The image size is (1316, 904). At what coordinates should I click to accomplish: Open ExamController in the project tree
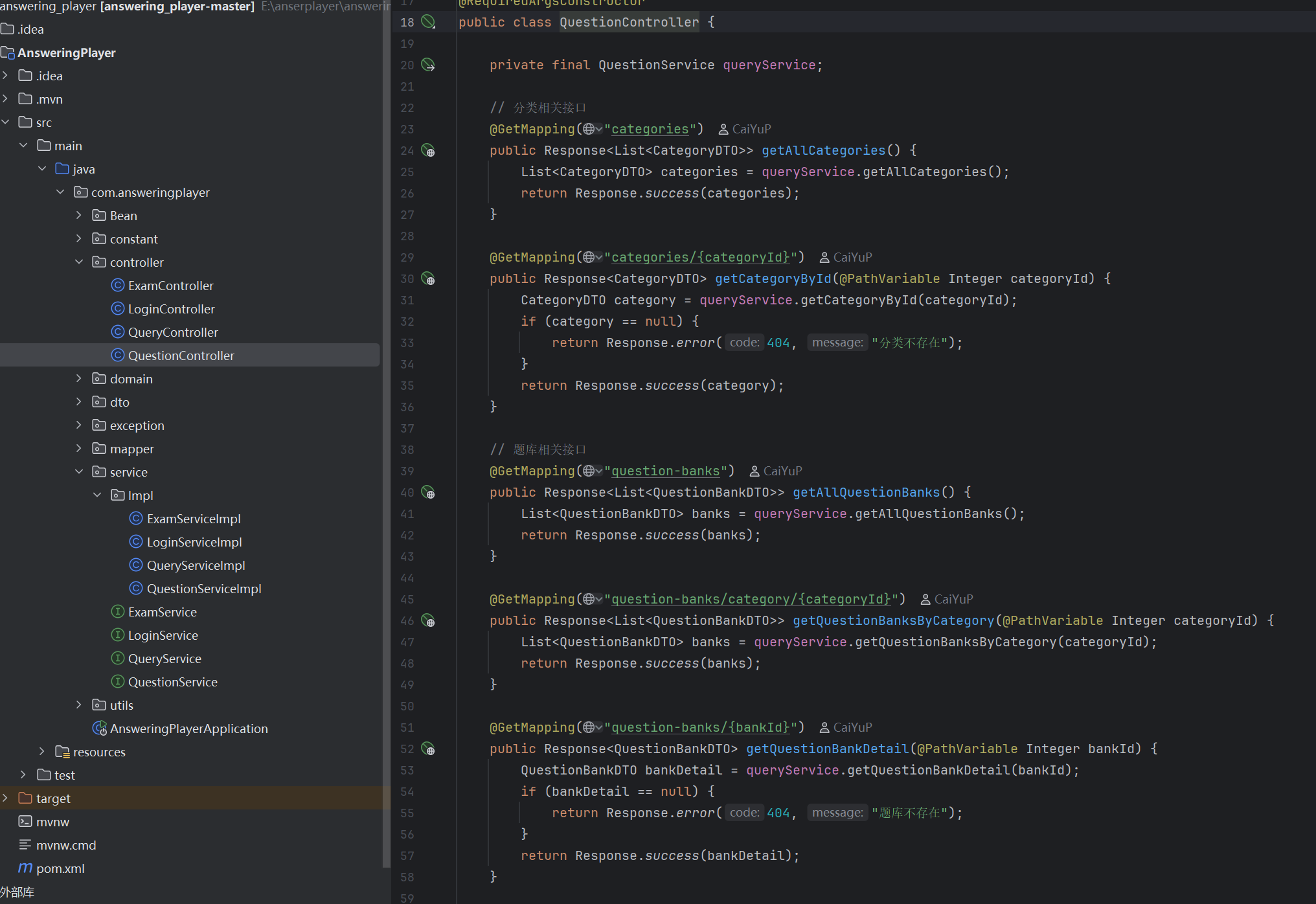[x=170, y=286]
